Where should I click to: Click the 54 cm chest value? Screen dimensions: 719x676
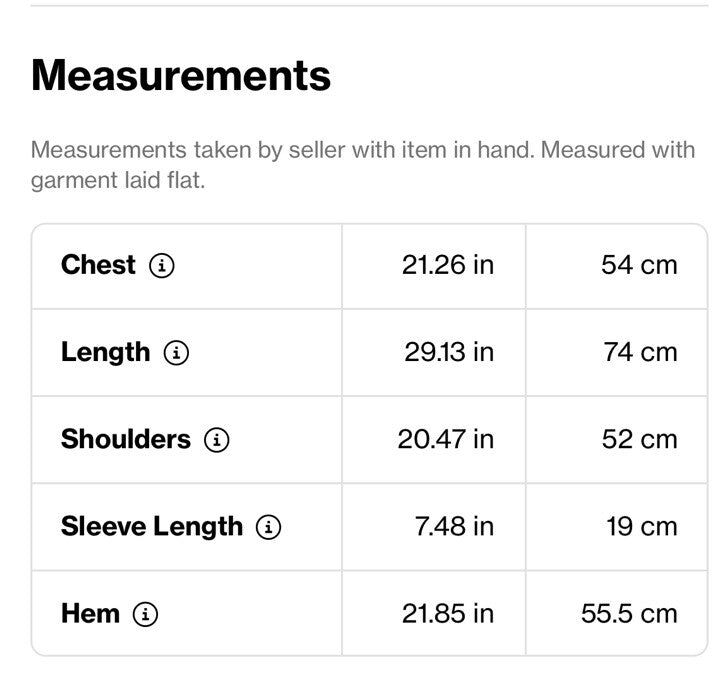tap(639, 265)
